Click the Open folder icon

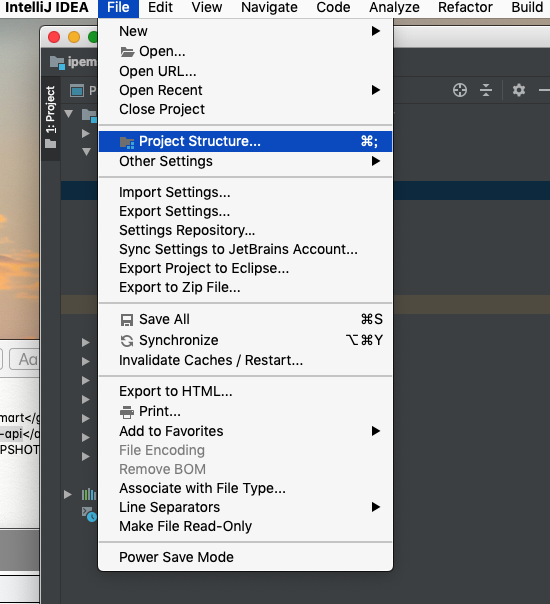click(127, 52)
